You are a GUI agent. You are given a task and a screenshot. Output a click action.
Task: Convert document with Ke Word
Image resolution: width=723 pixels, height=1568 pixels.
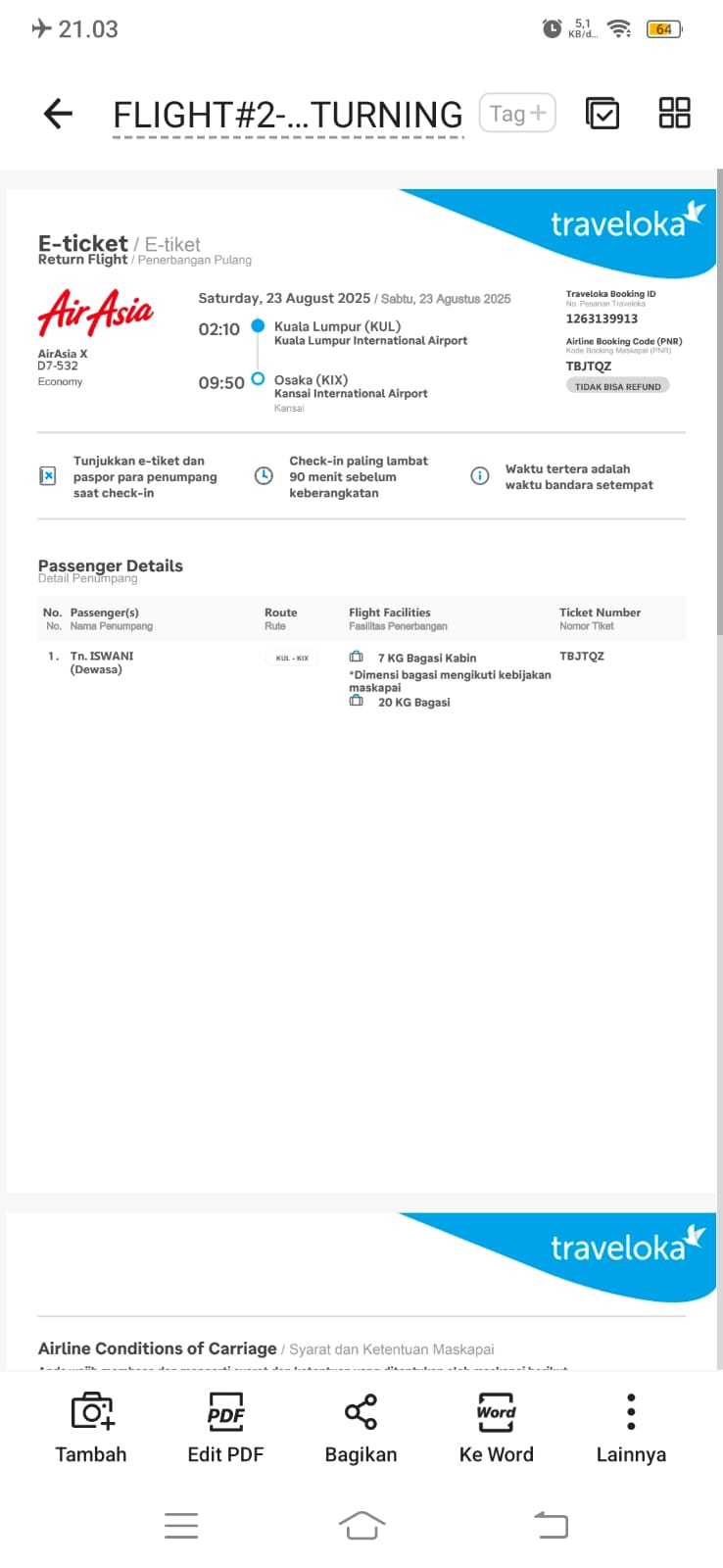coord(496,1412)
